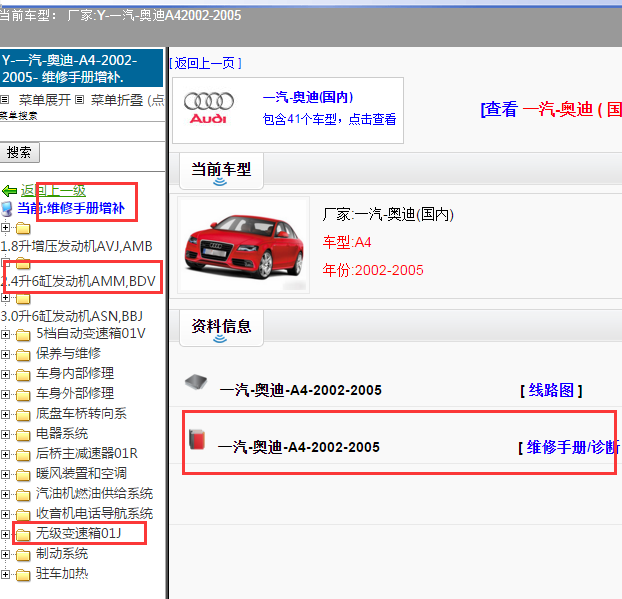Click folder icon of 底盘车桥转向系
Screen dimensions: 622x599
(x=23, y=415)
